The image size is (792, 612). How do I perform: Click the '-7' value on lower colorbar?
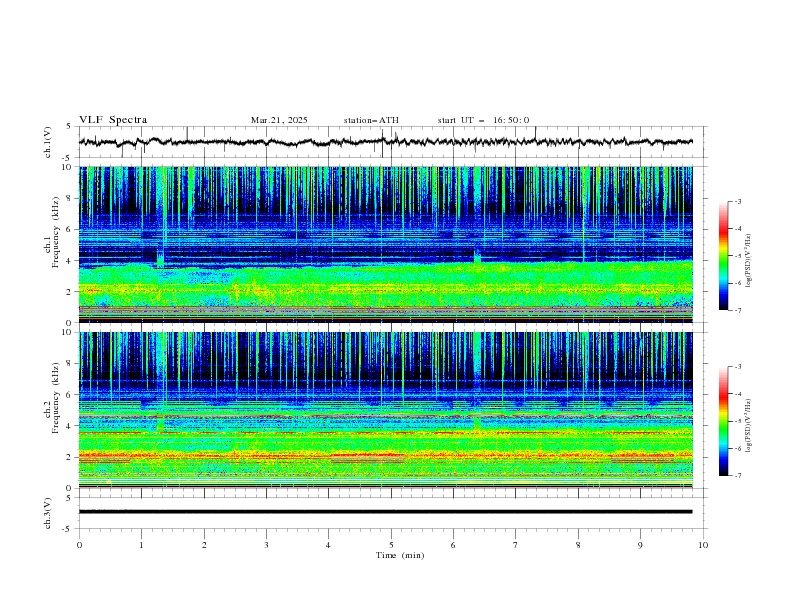click(738, 475)
